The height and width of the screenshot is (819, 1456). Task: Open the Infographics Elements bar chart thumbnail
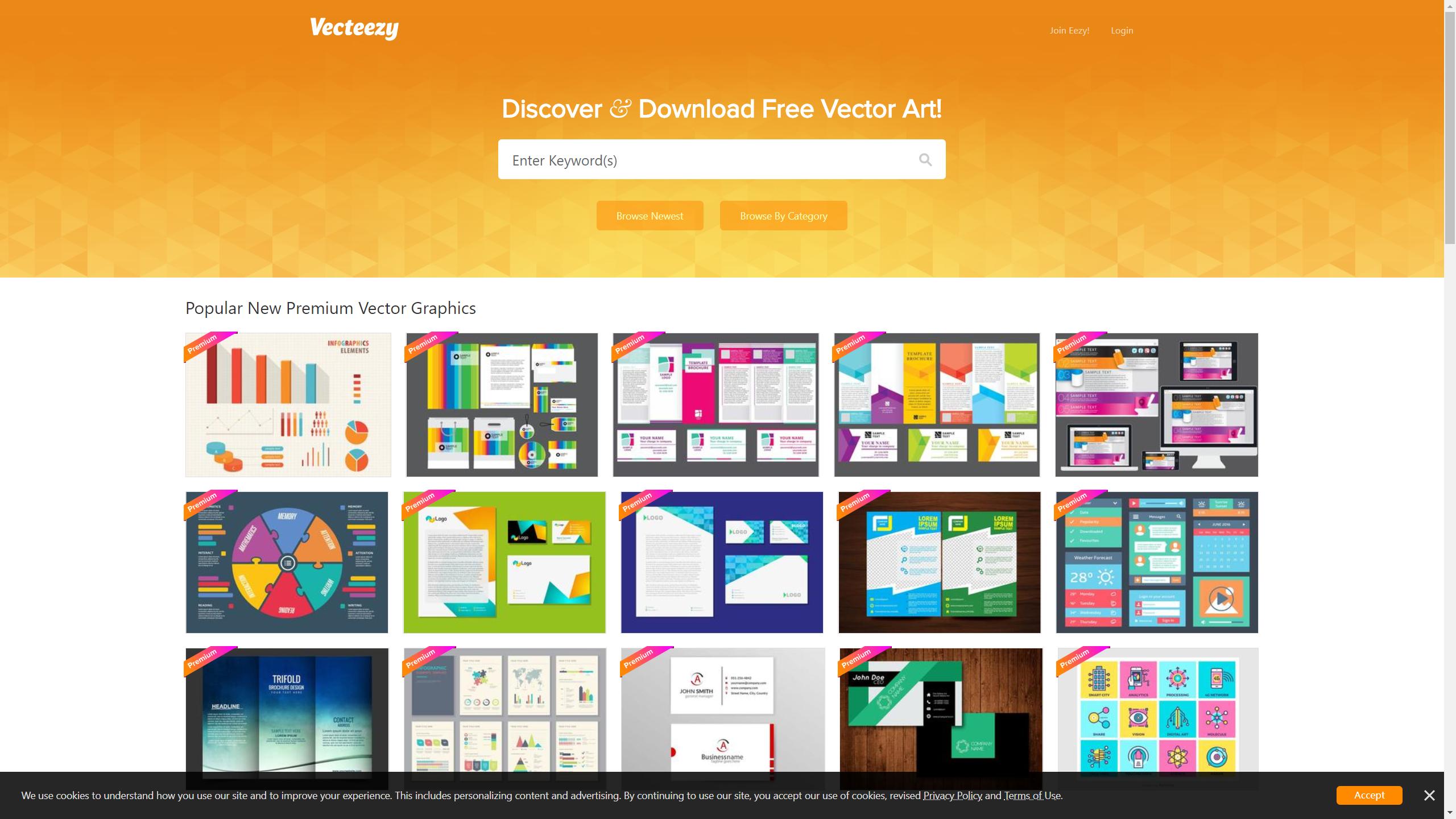point(288,405)
